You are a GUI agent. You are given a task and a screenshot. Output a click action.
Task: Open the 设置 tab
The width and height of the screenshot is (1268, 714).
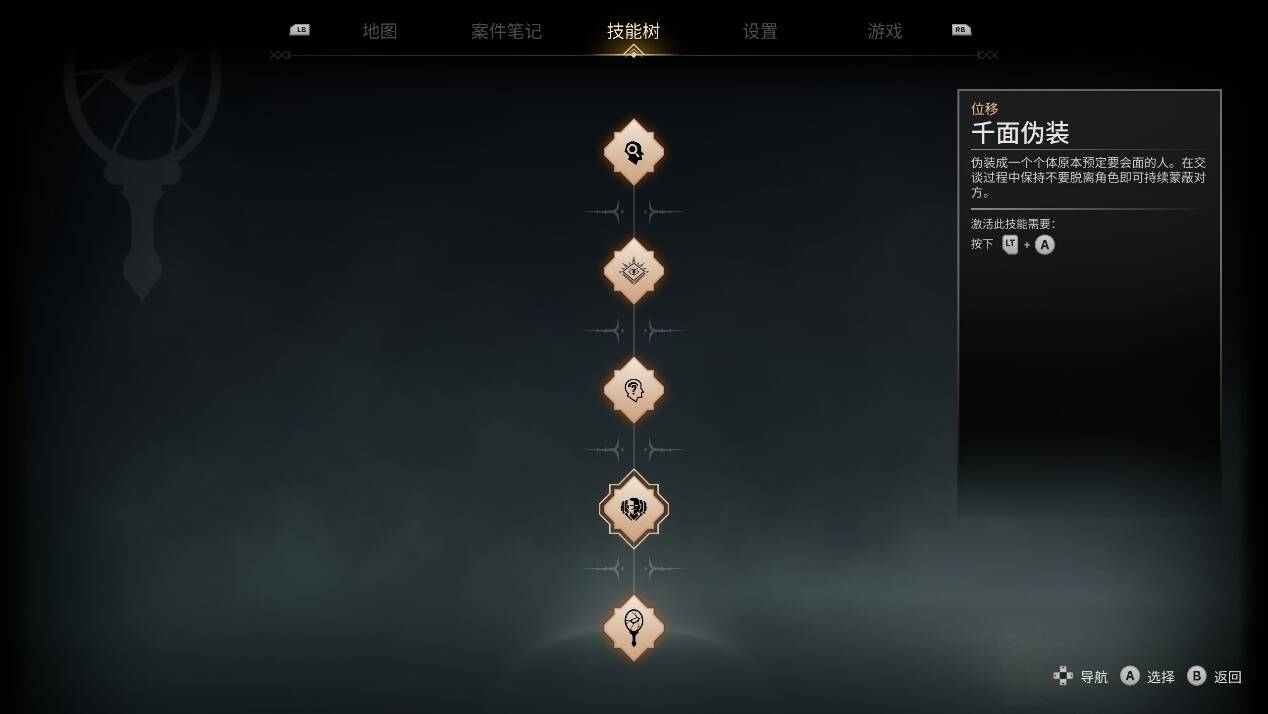coord(760,31)
